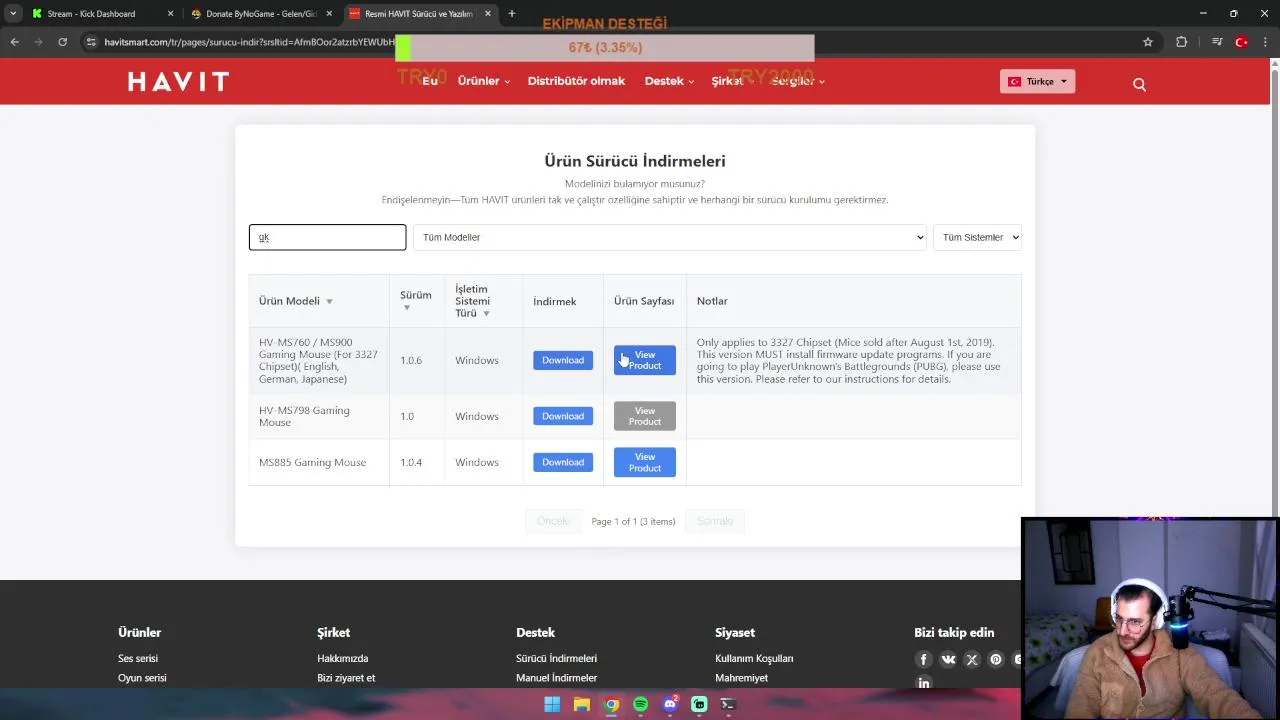Reload the page with refresh icon
The image size is (1280, 720).
[x=62, y=42]
